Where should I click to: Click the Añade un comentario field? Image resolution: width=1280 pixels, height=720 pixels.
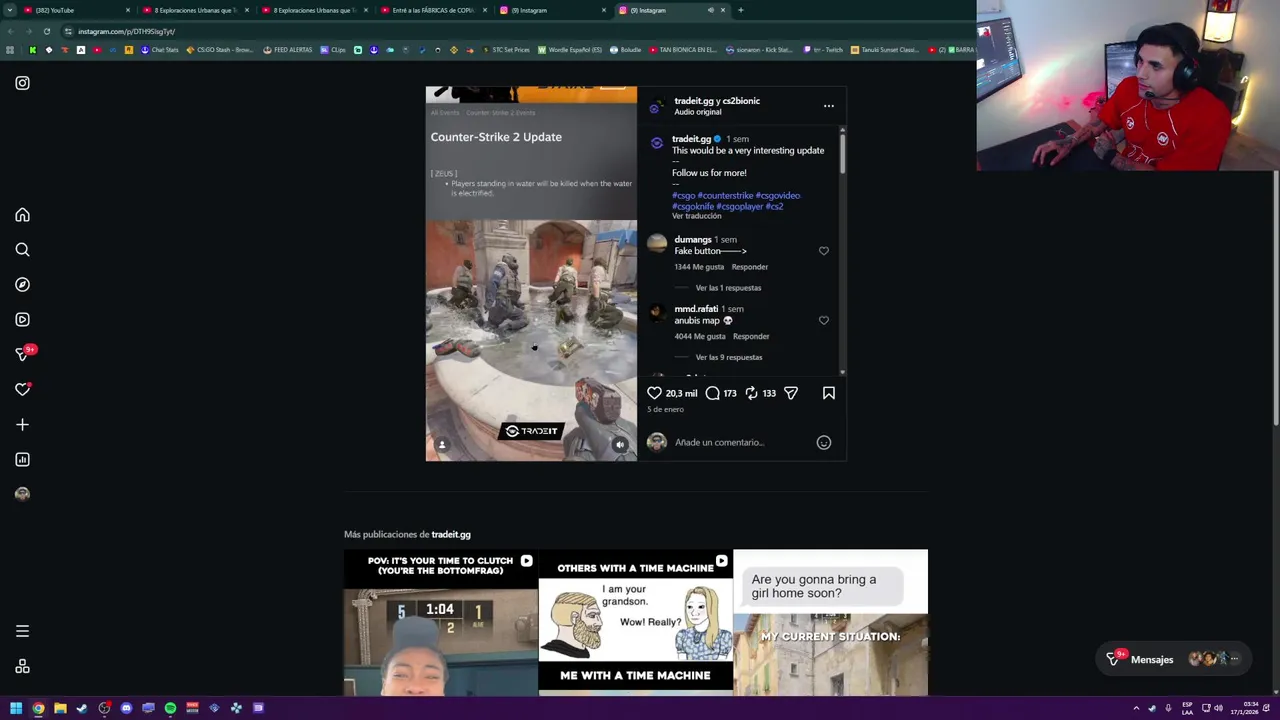click(x=740, y=442)
